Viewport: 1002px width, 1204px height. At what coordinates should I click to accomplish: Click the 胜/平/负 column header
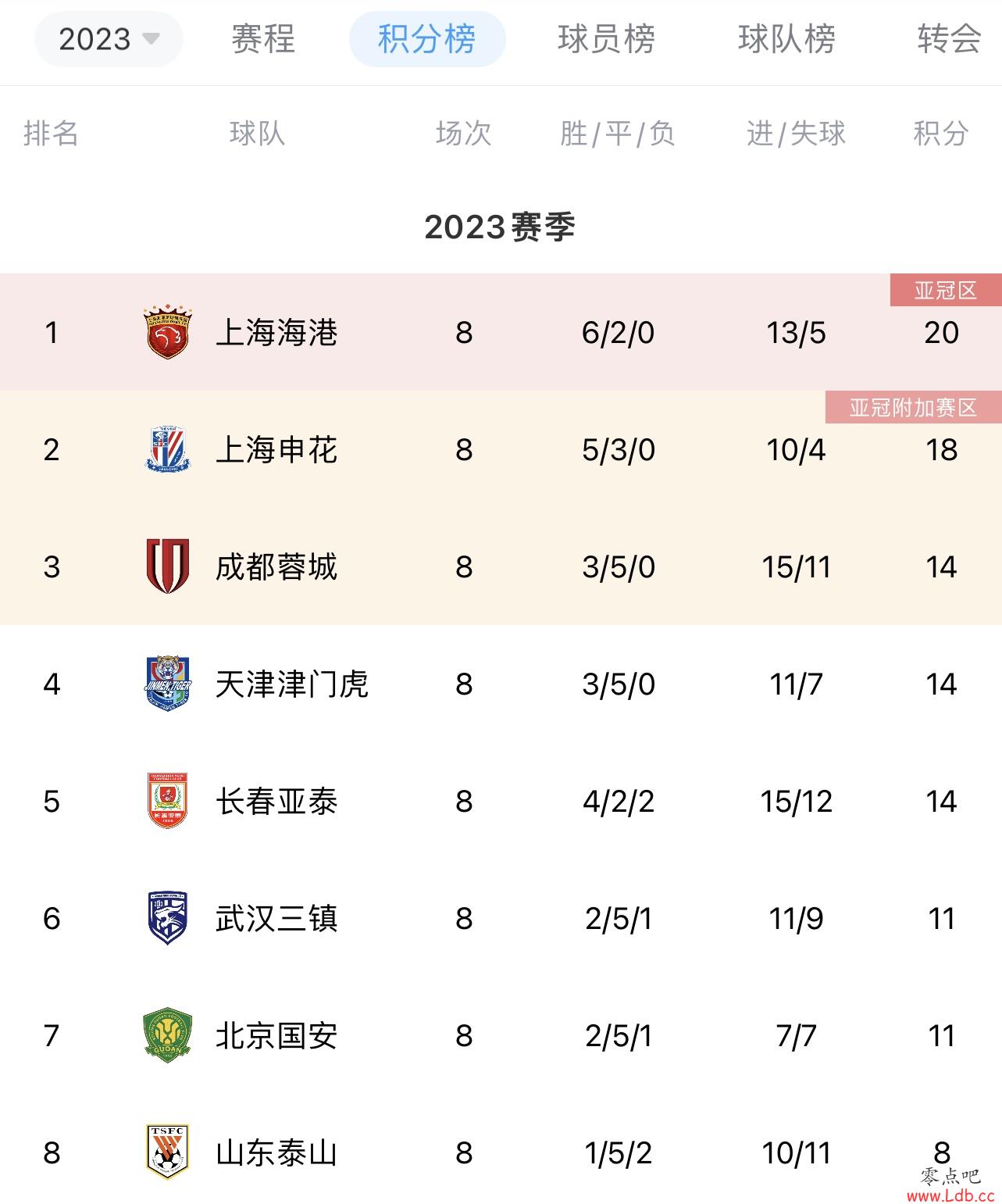(618, 134)
